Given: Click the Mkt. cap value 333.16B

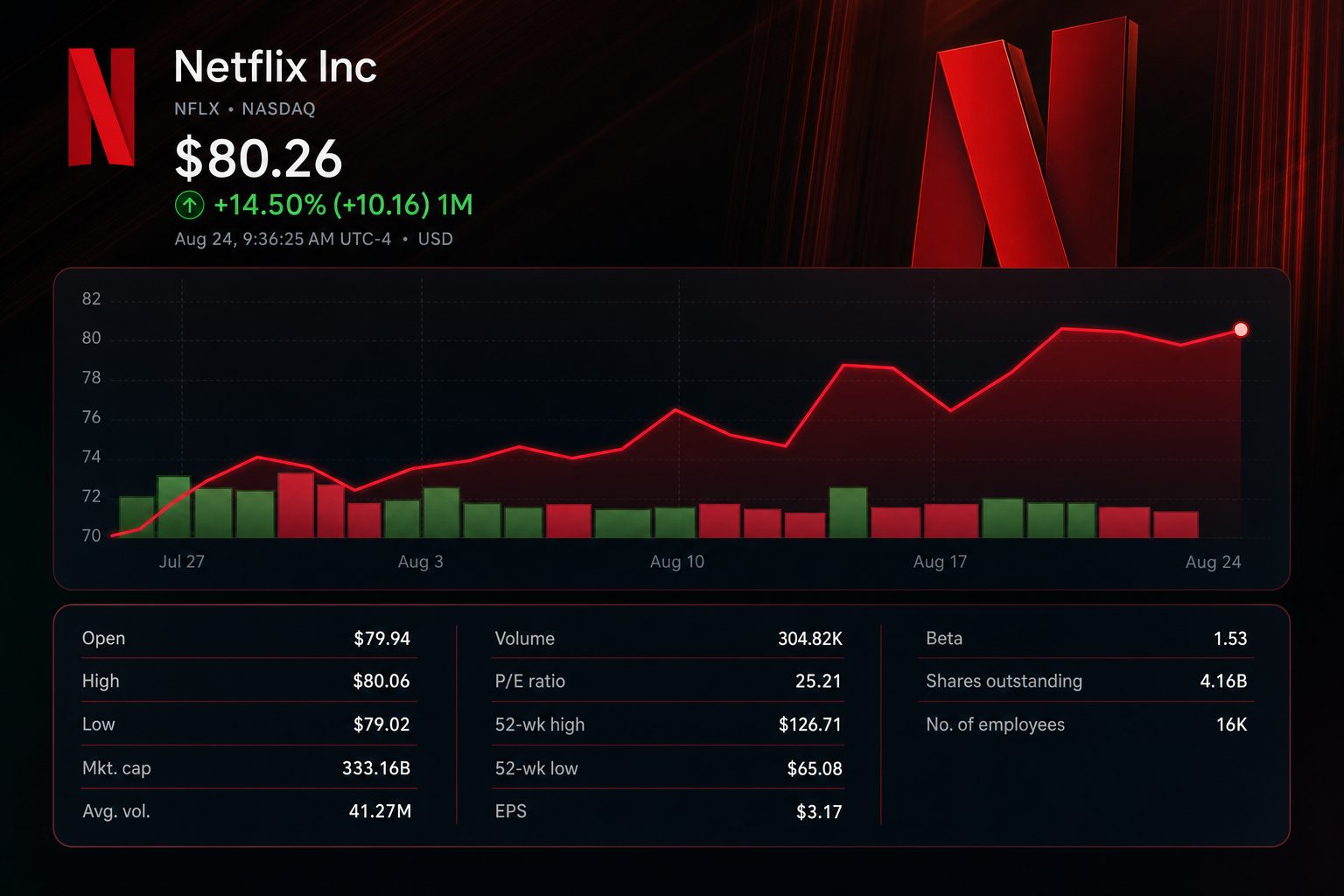Looking at the screenshot, I should 376,768.
